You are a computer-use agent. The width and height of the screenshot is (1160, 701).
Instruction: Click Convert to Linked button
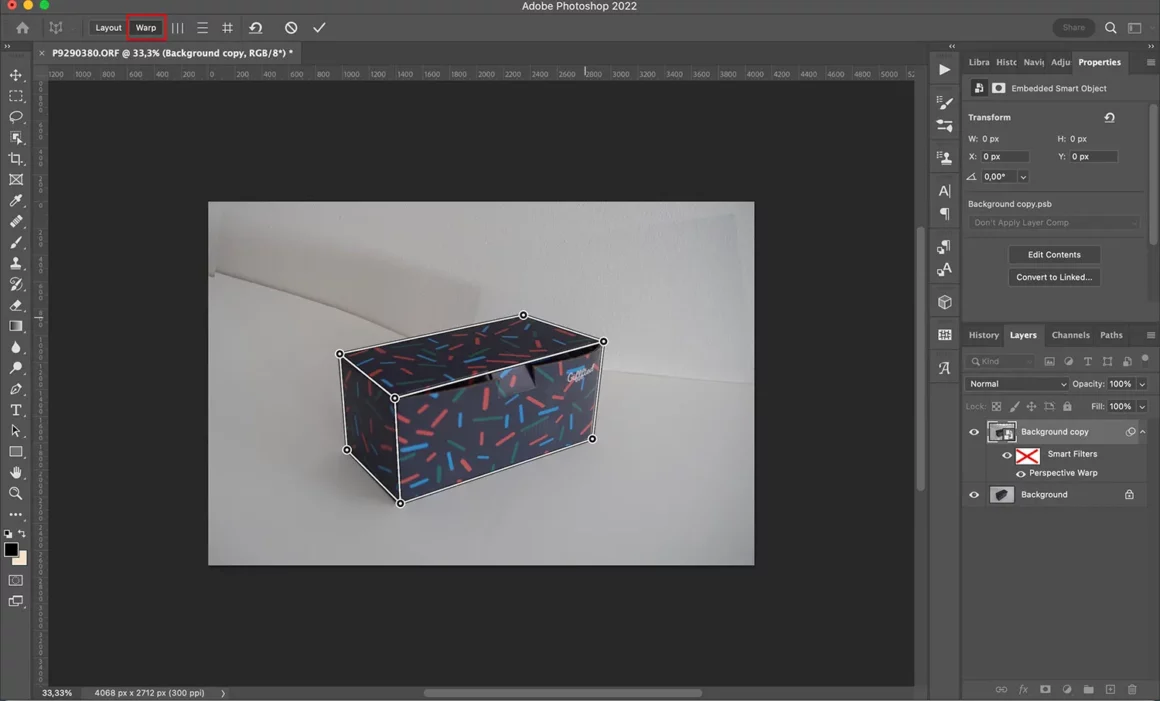(x=1053, y=277)
